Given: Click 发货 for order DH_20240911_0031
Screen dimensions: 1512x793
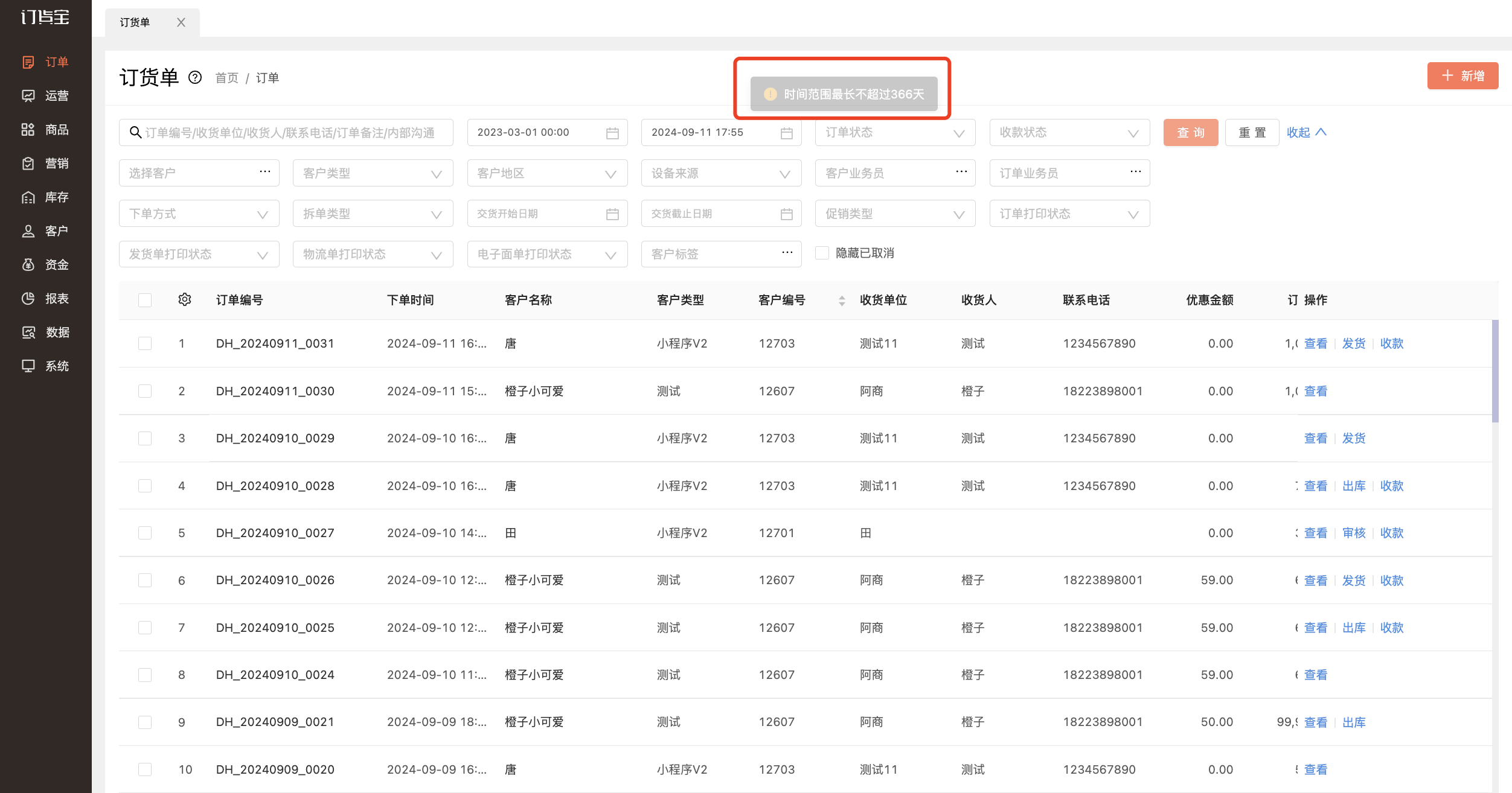Looking at the screenshot, I should pos(1354,343).
